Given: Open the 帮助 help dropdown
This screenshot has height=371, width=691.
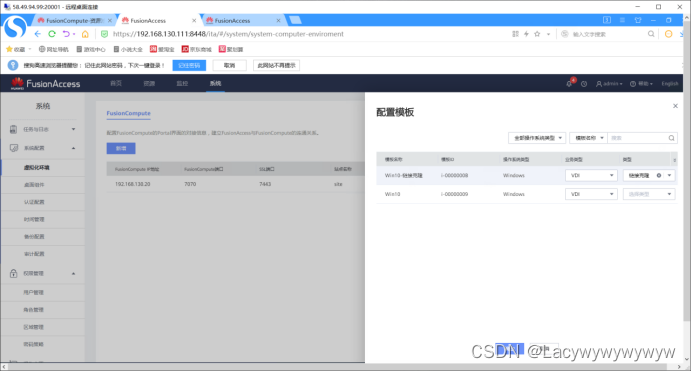Looking at the screenshot, I should tap(641, 84).
